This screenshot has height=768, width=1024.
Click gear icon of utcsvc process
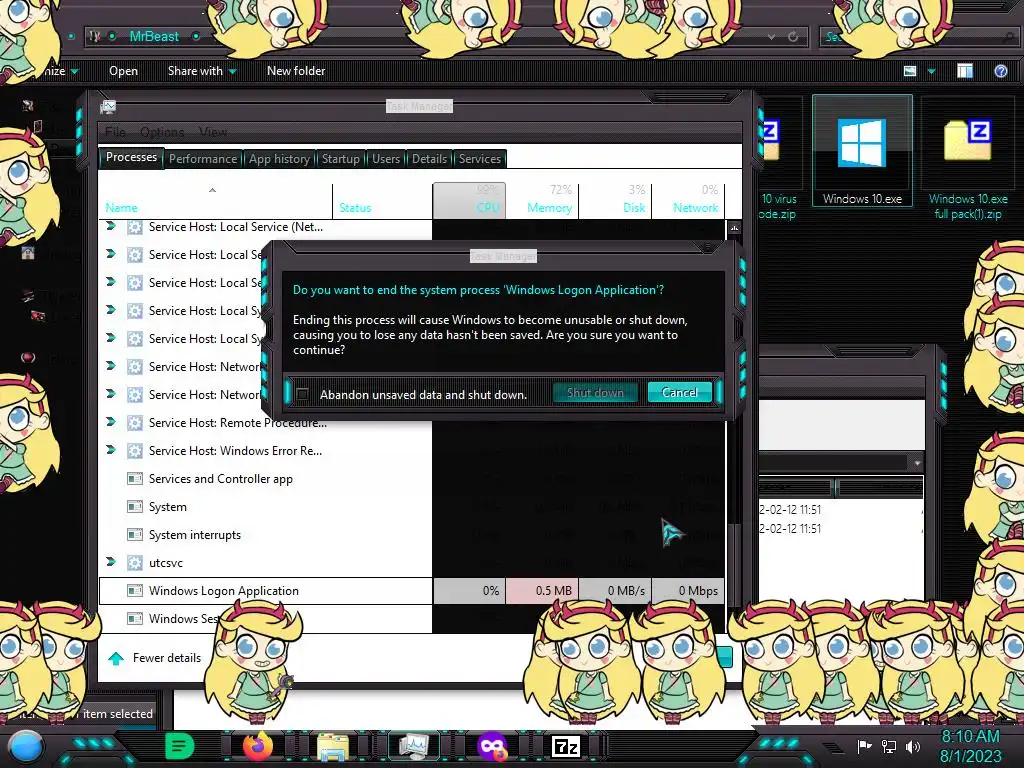(135, 563)
